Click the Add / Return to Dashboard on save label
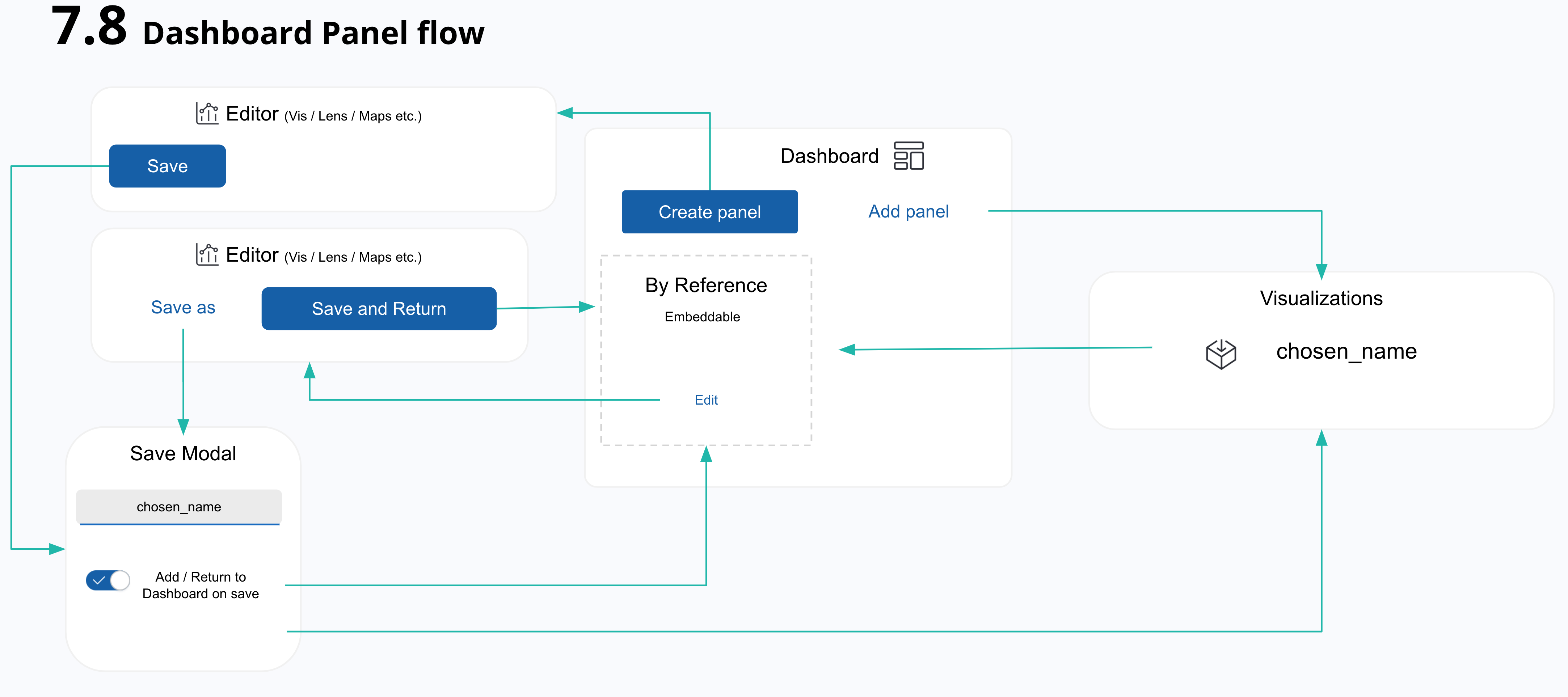This screenshot has height=697, width=1568. click(200, 585)
